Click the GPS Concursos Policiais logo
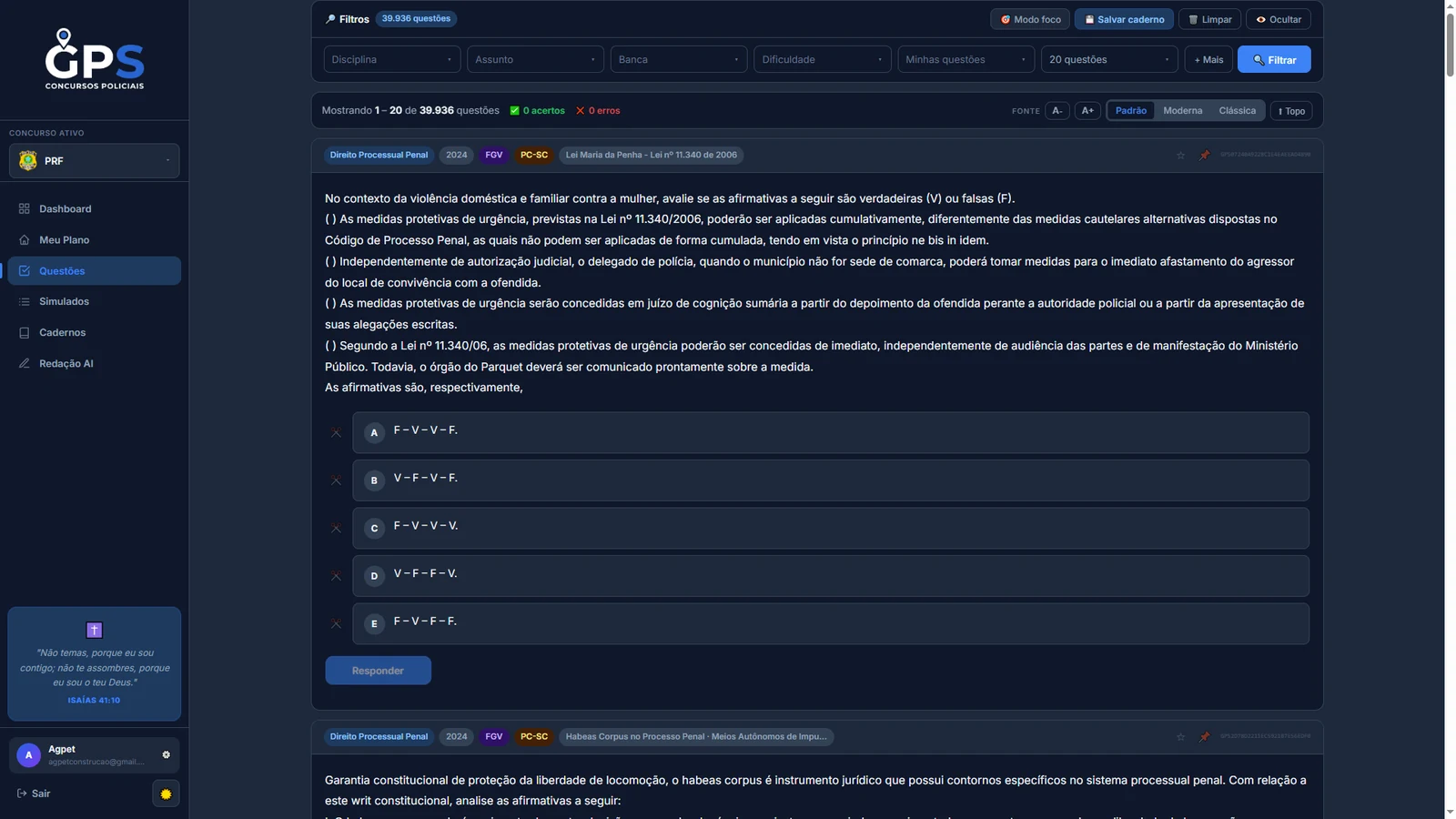This screenshot has height=819, width=1456. tap(95, 59)
